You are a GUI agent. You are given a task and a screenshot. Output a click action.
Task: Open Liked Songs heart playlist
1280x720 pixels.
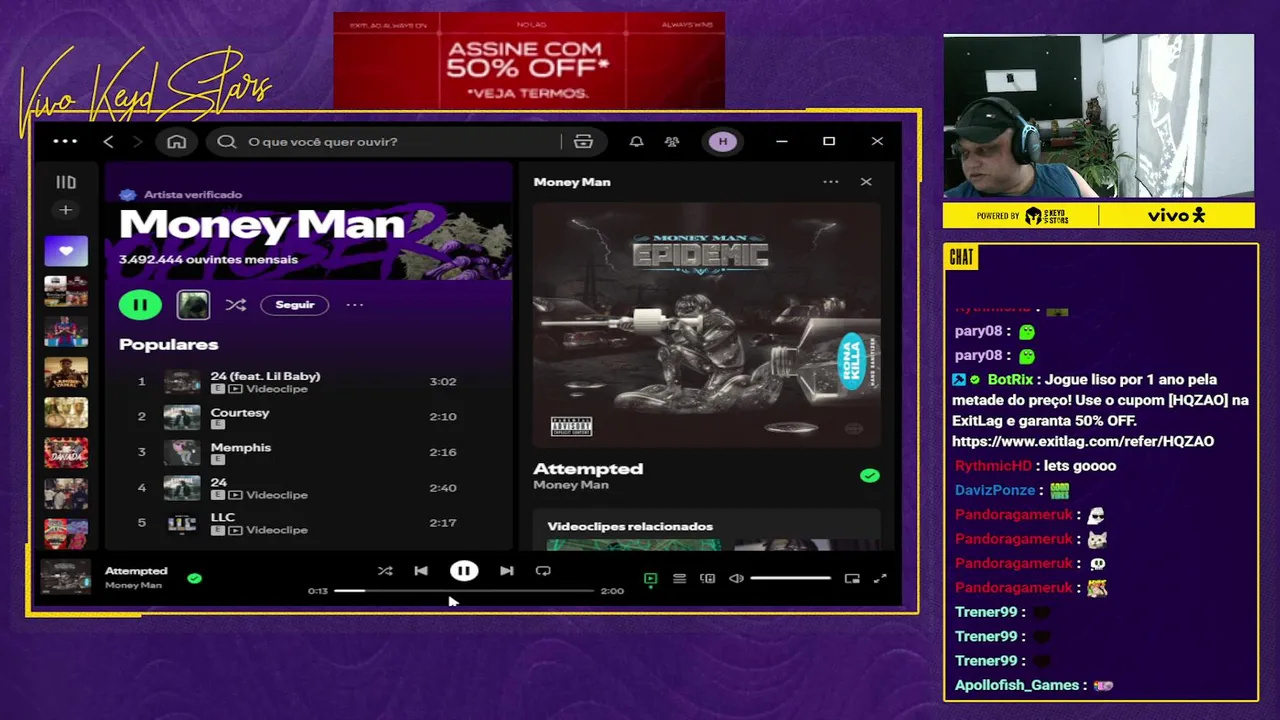click(x=65, y=251)
